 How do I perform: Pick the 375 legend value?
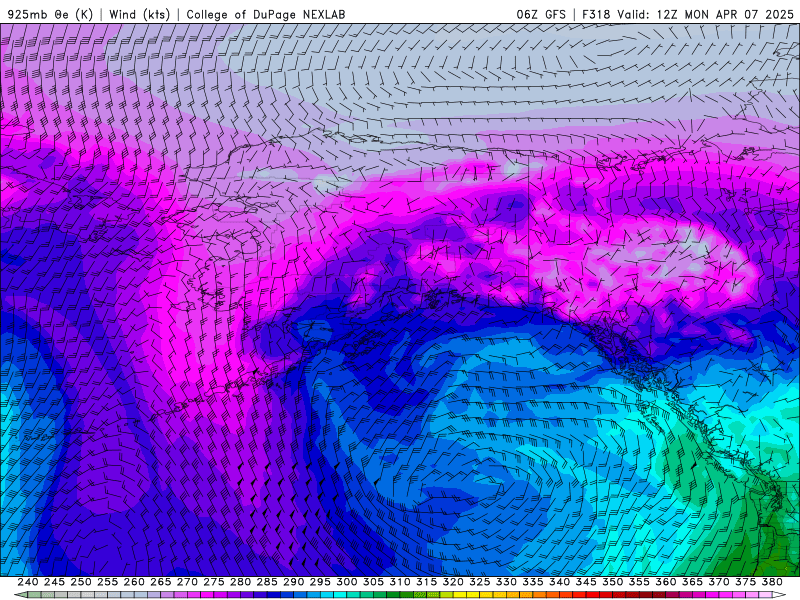[x=745, y=582]
